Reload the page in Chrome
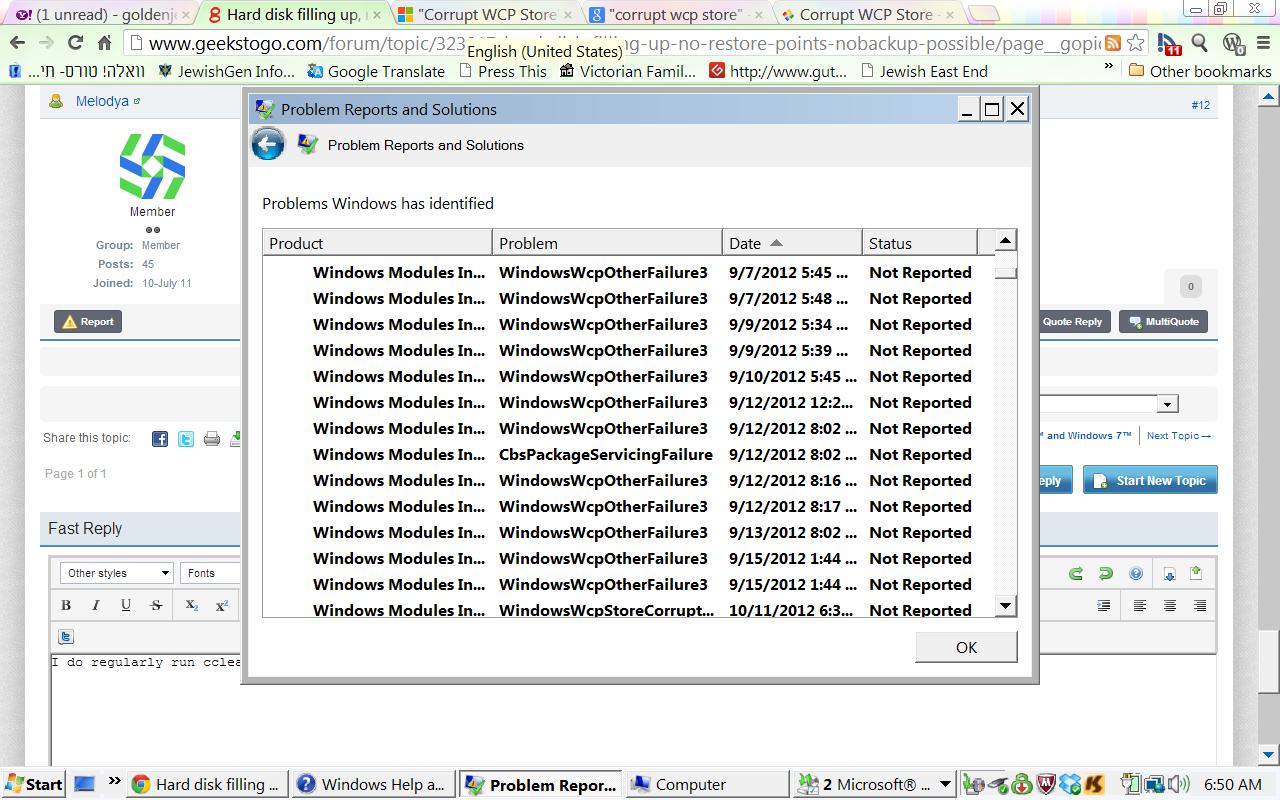The width and height of the screenshot is (1280, 800). pos(75,43)
